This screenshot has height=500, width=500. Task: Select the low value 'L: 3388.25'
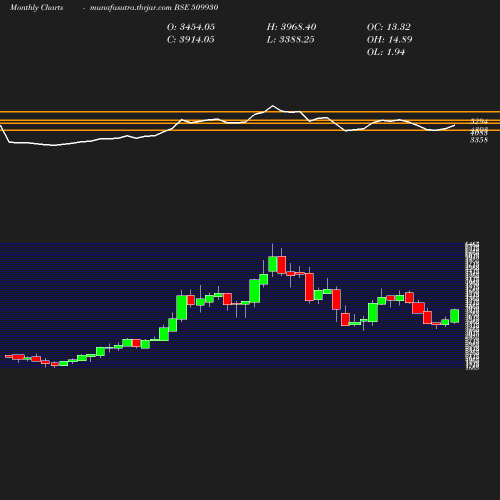pos(290,39)
